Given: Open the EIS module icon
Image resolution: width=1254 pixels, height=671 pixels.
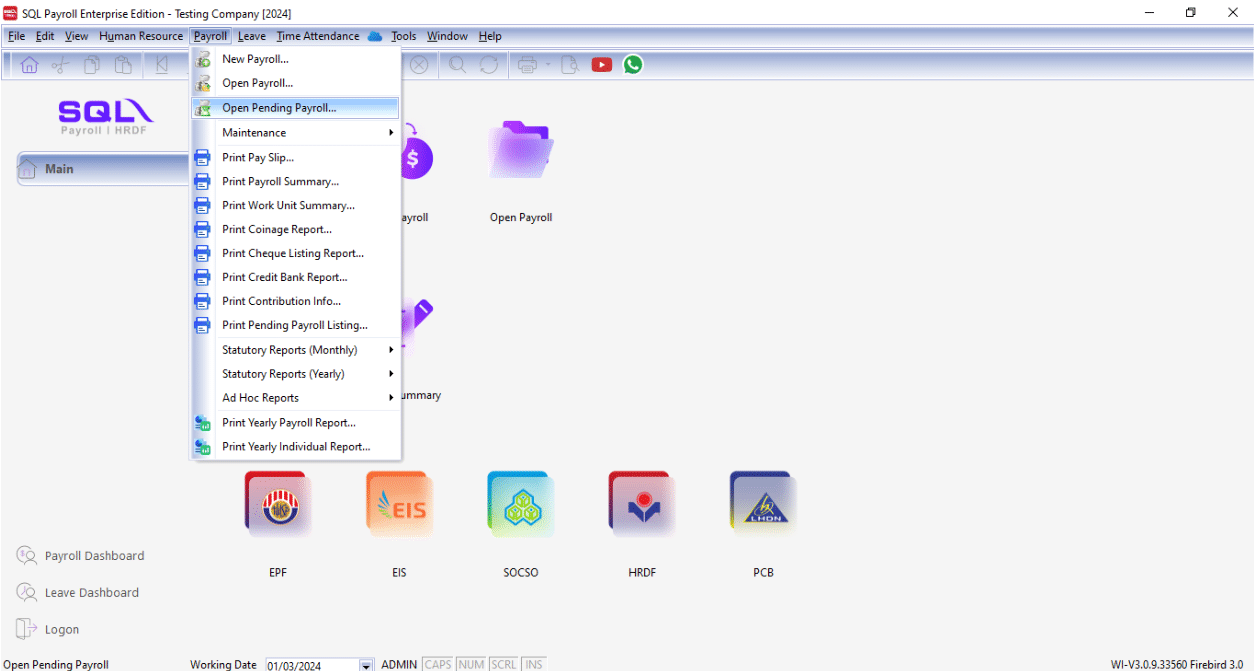Looking at the screenshot, I should (x=399, y=505).
